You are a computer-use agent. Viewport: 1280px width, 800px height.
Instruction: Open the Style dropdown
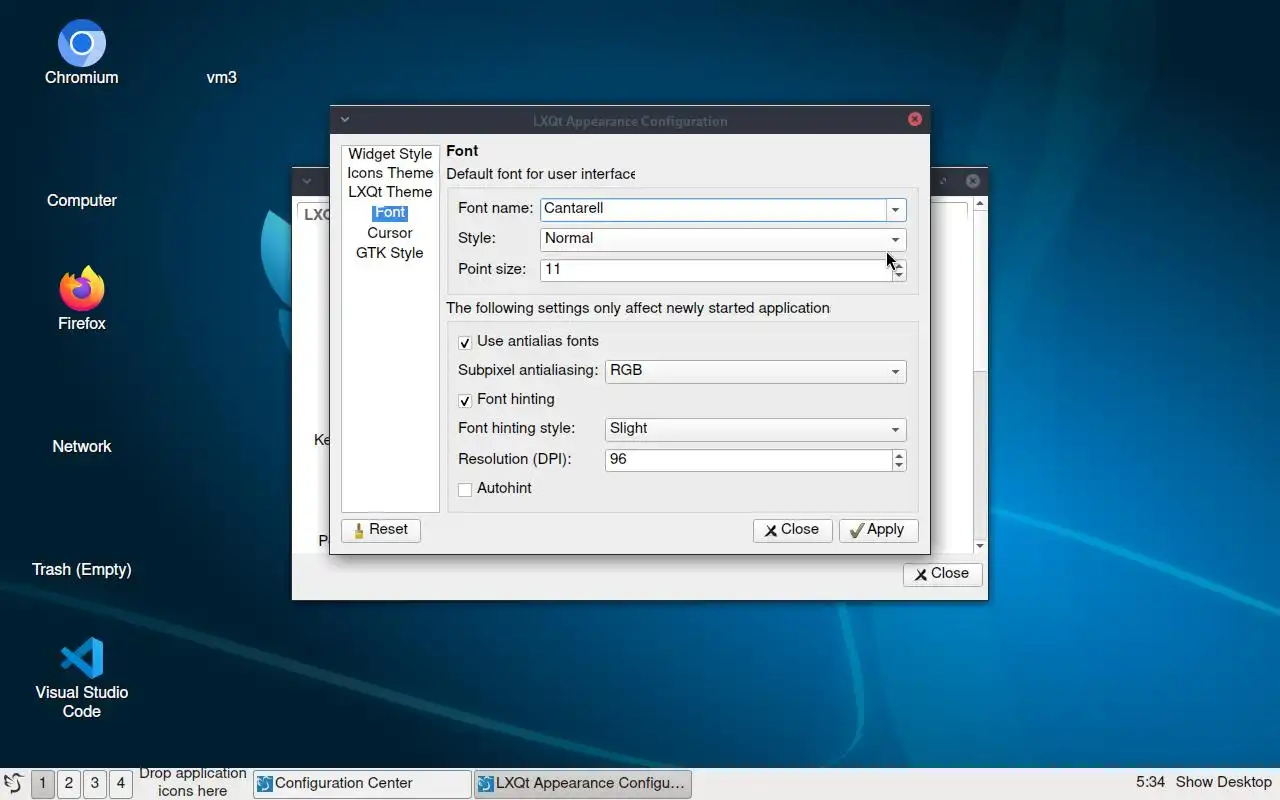tap(723, 239)
